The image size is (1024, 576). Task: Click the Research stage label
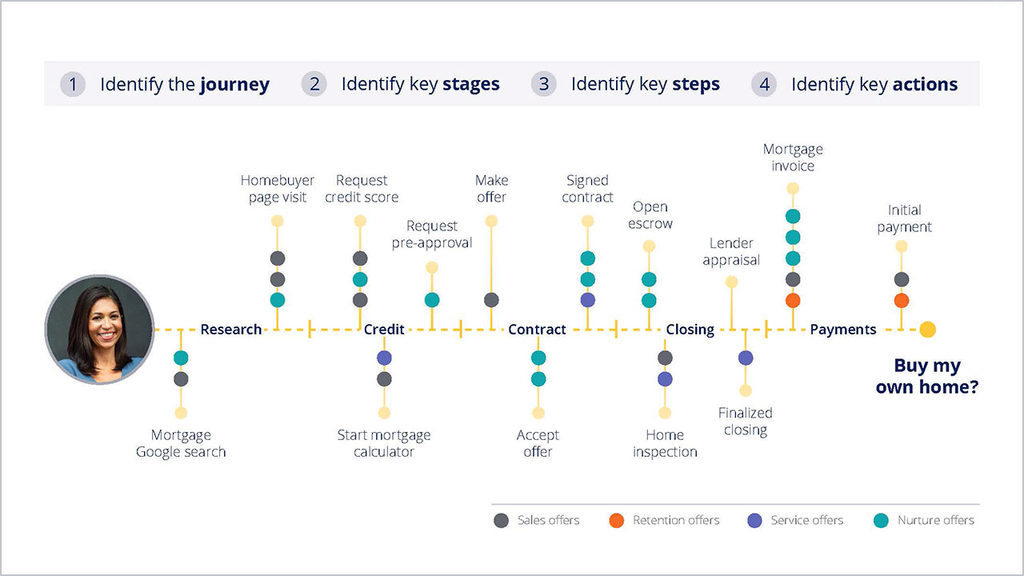[x=231, y=329]
